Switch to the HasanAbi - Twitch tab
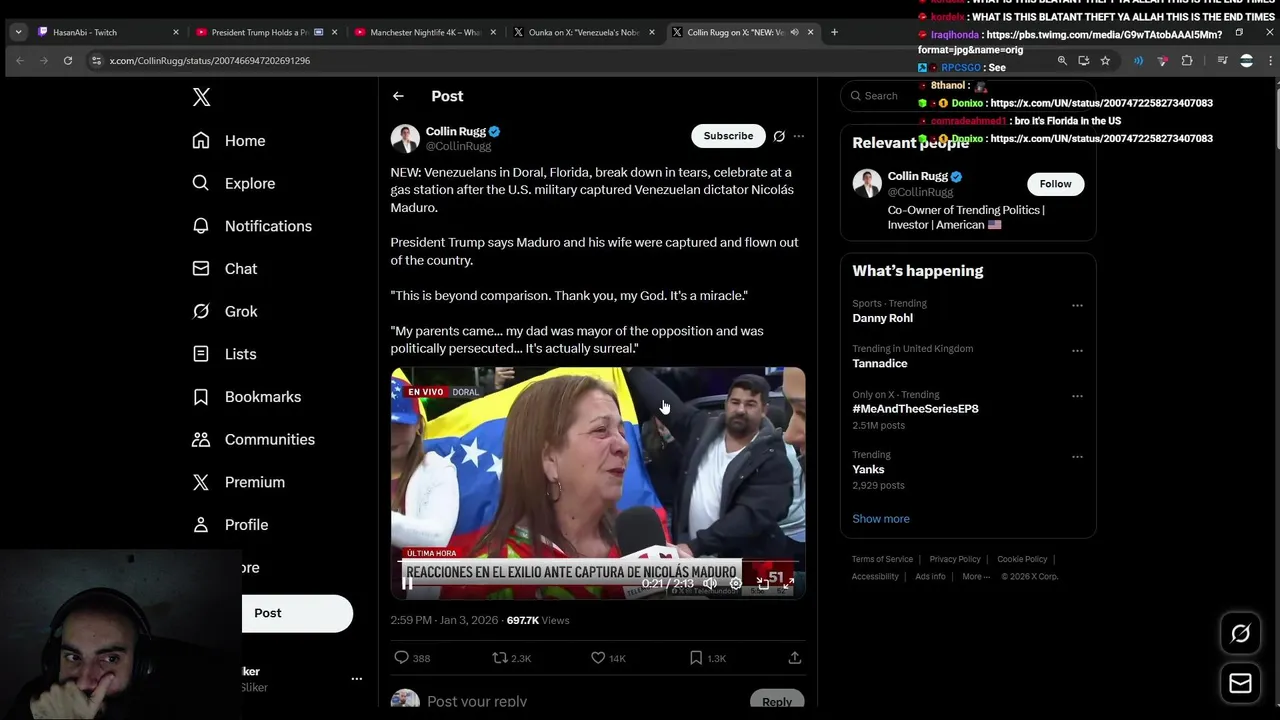This screenshot has height=720, width=1280. pos(108,32)
